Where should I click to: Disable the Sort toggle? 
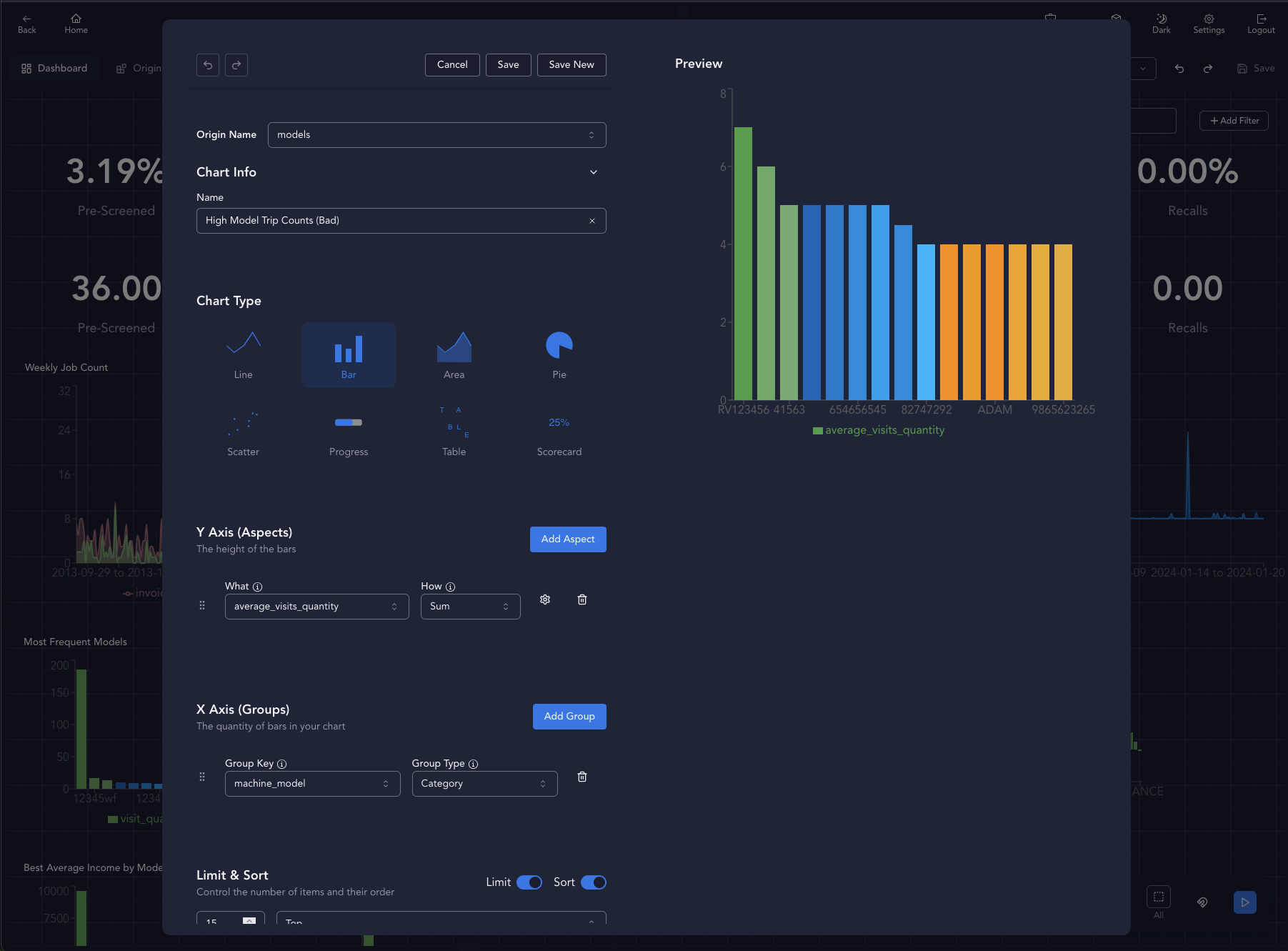593,882
